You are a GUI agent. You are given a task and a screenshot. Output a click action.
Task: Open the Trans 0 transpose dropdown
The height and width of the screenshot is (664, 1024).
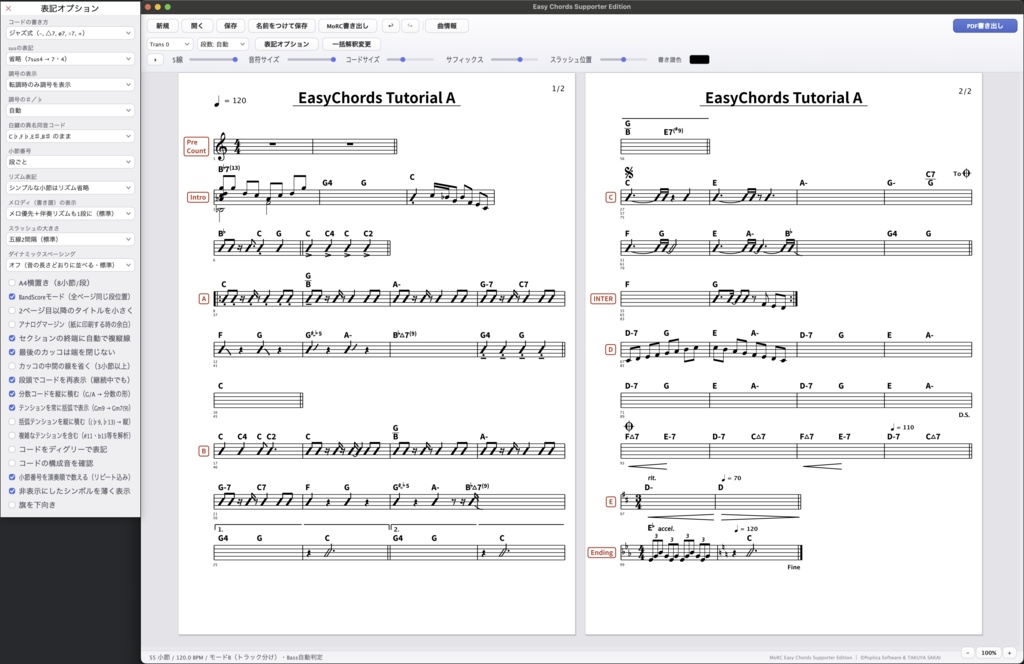pyautogui.click(x=169, y=44)
